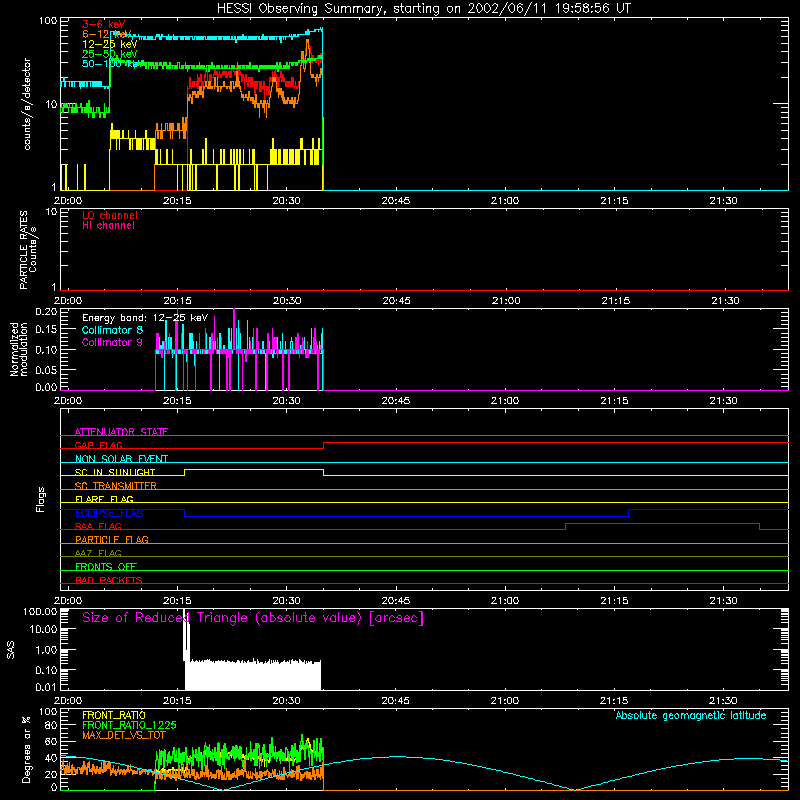Click the 20:45 tick label under count-rate plot
The width and height of the screenshot is (800, 800).
coord(396,201)
